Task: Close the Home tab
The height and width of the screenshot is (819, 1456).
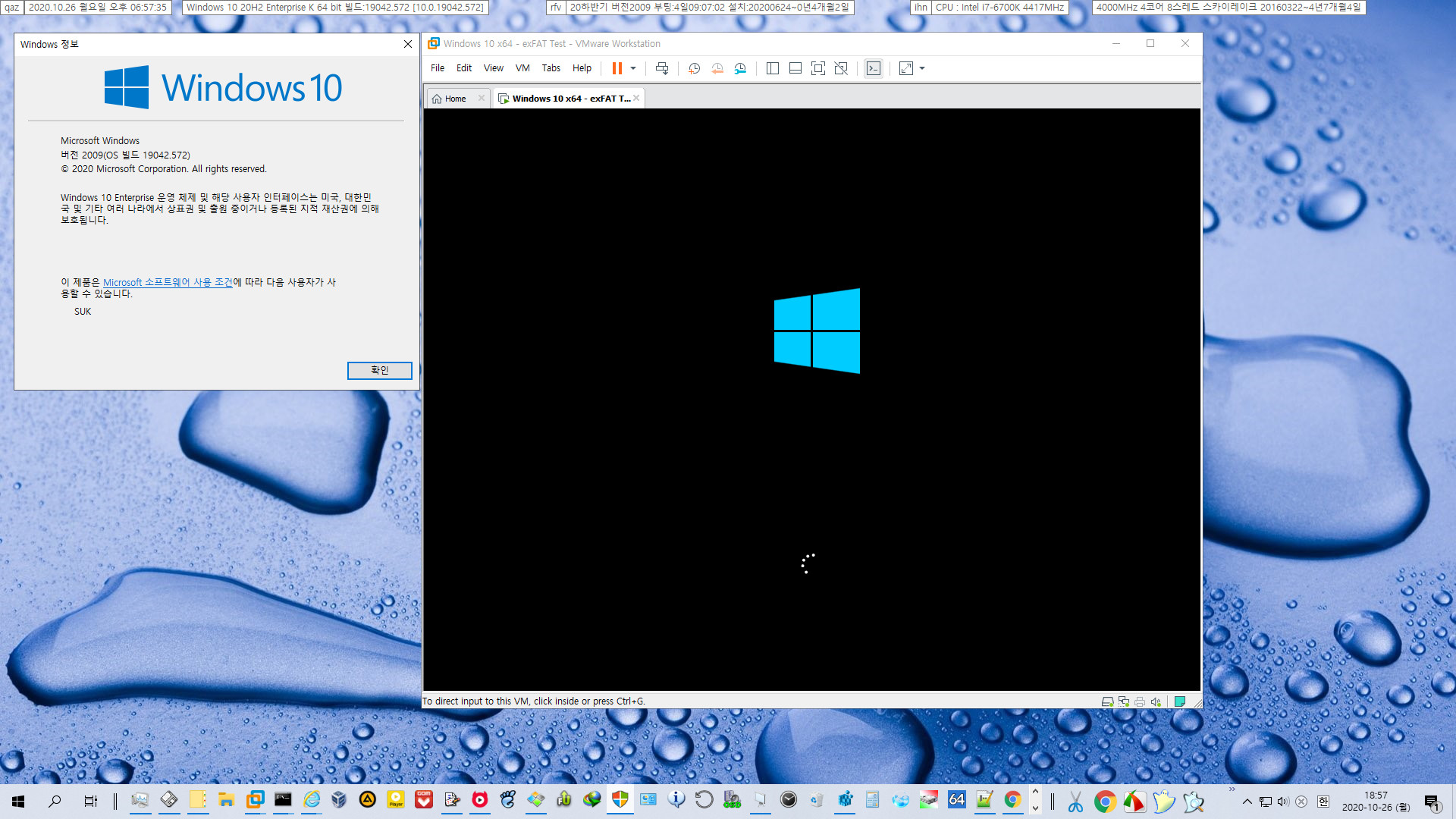Action: click(482, 98)
